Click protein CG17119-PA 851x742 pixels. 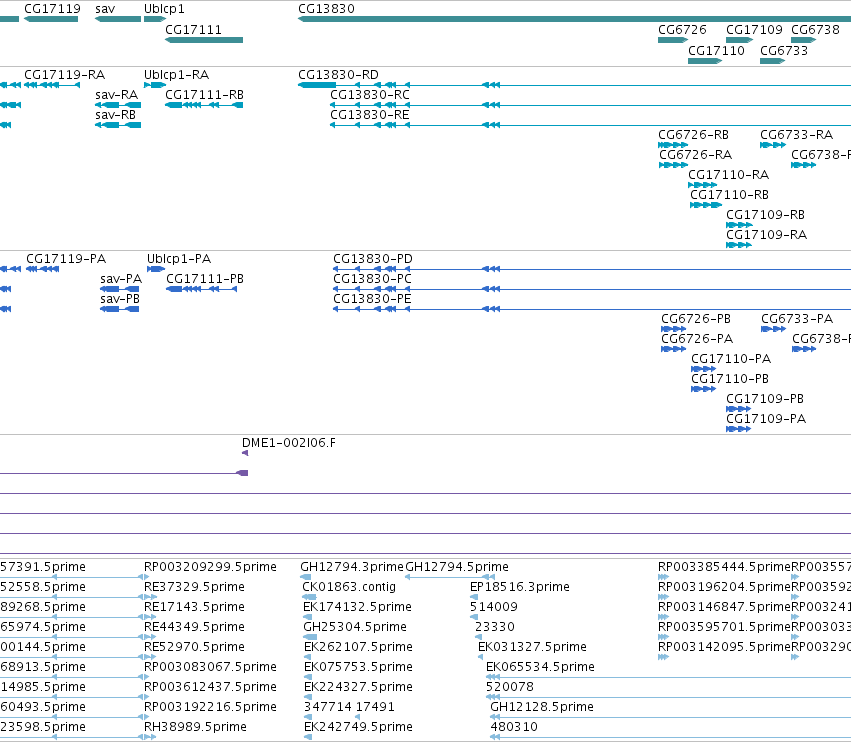[66, 258]
